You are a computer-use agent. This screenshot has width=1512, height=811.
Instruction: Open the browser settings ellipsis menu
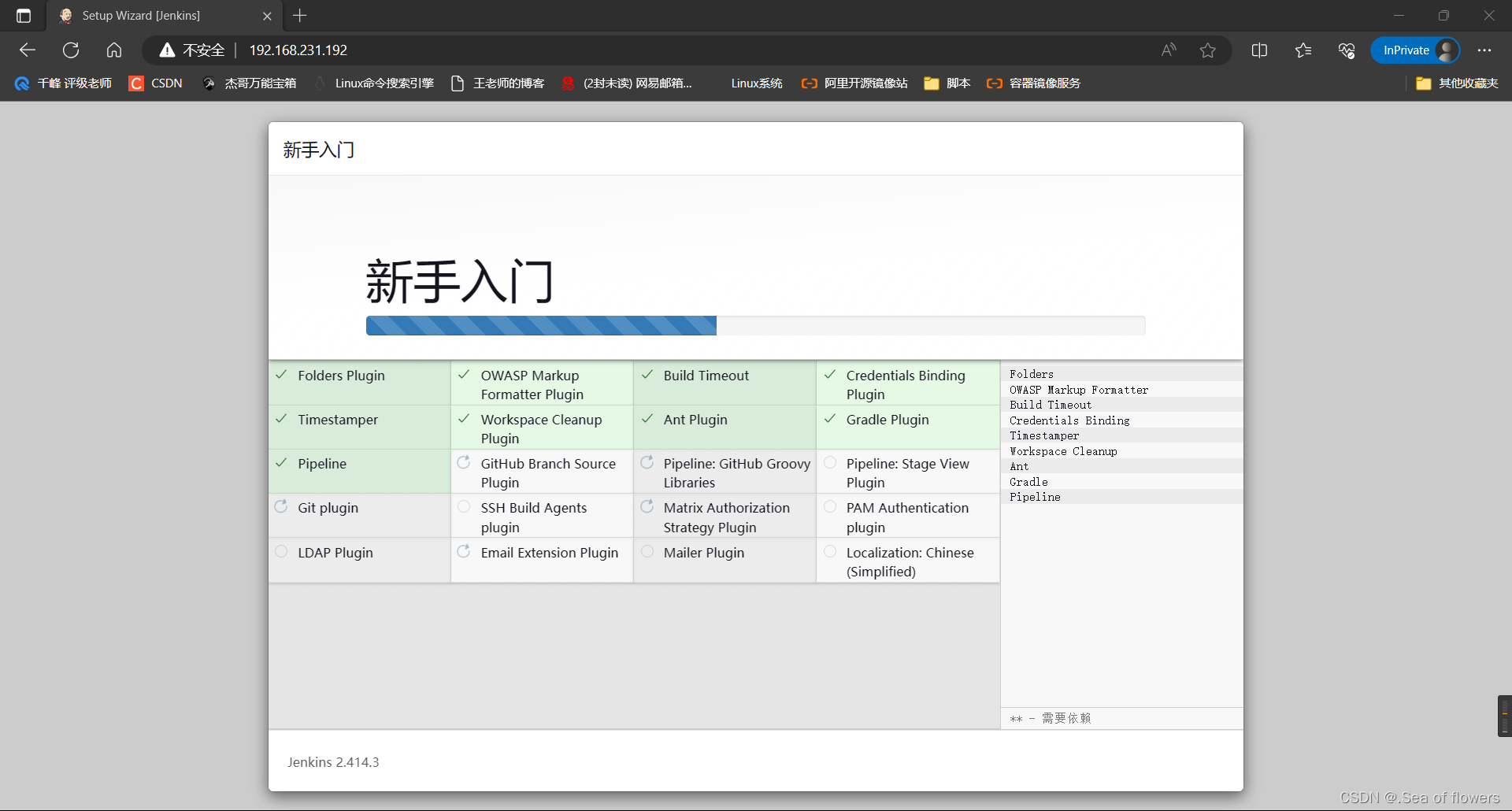click(x=1484, y=50)
